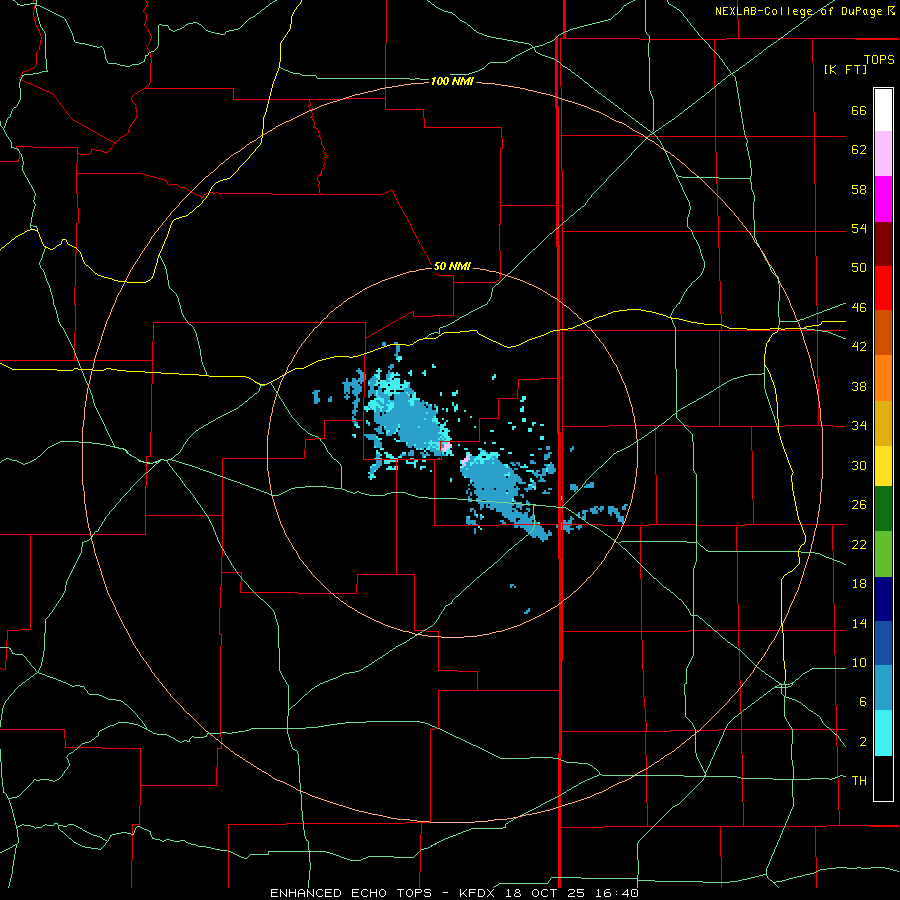Click the 'KFDX' radar site identifier

(479, 893)
